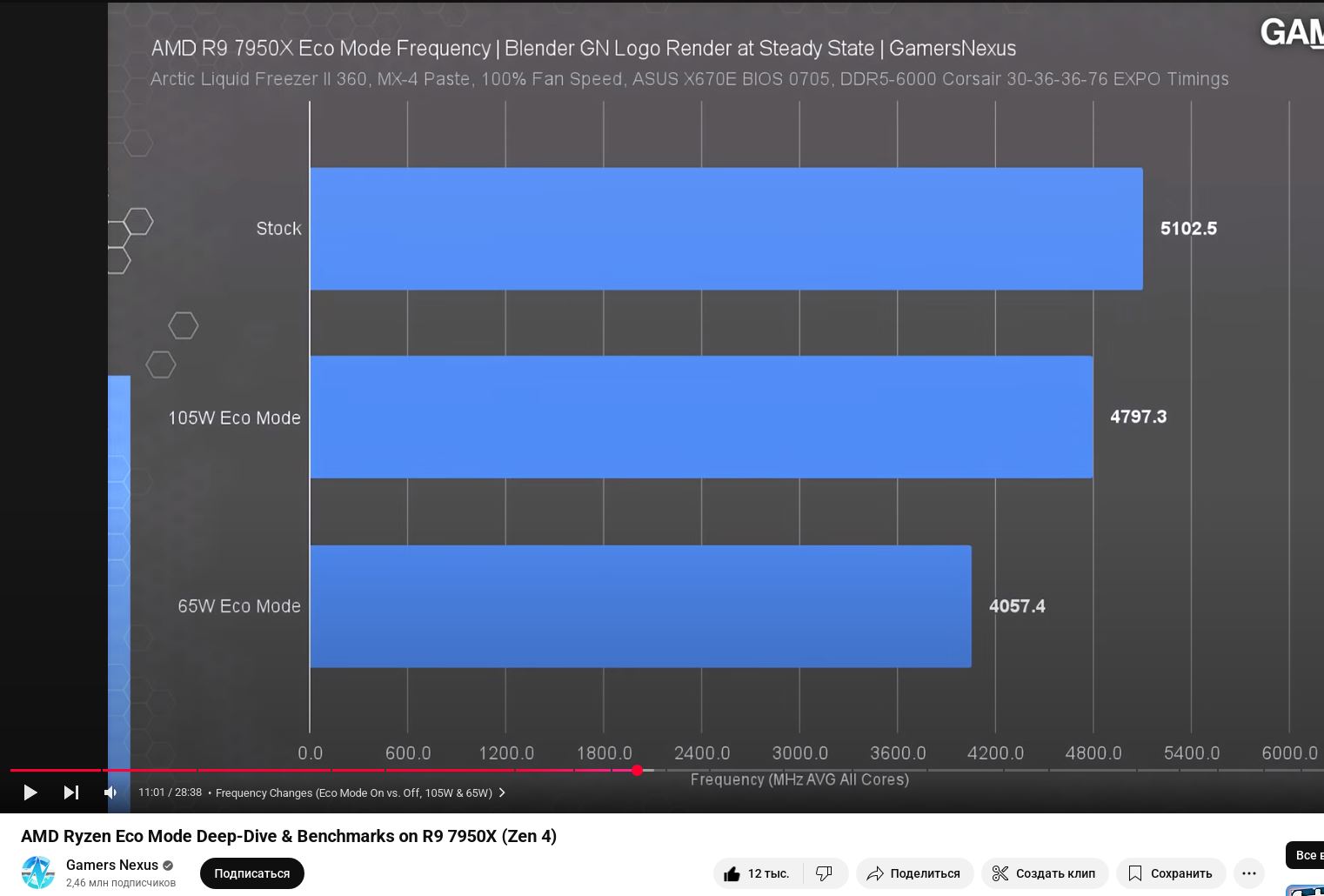Viewport: 1324px width, 896px height.
Task: Subscribe with the Подписаться button
Action: coord(252,873)
